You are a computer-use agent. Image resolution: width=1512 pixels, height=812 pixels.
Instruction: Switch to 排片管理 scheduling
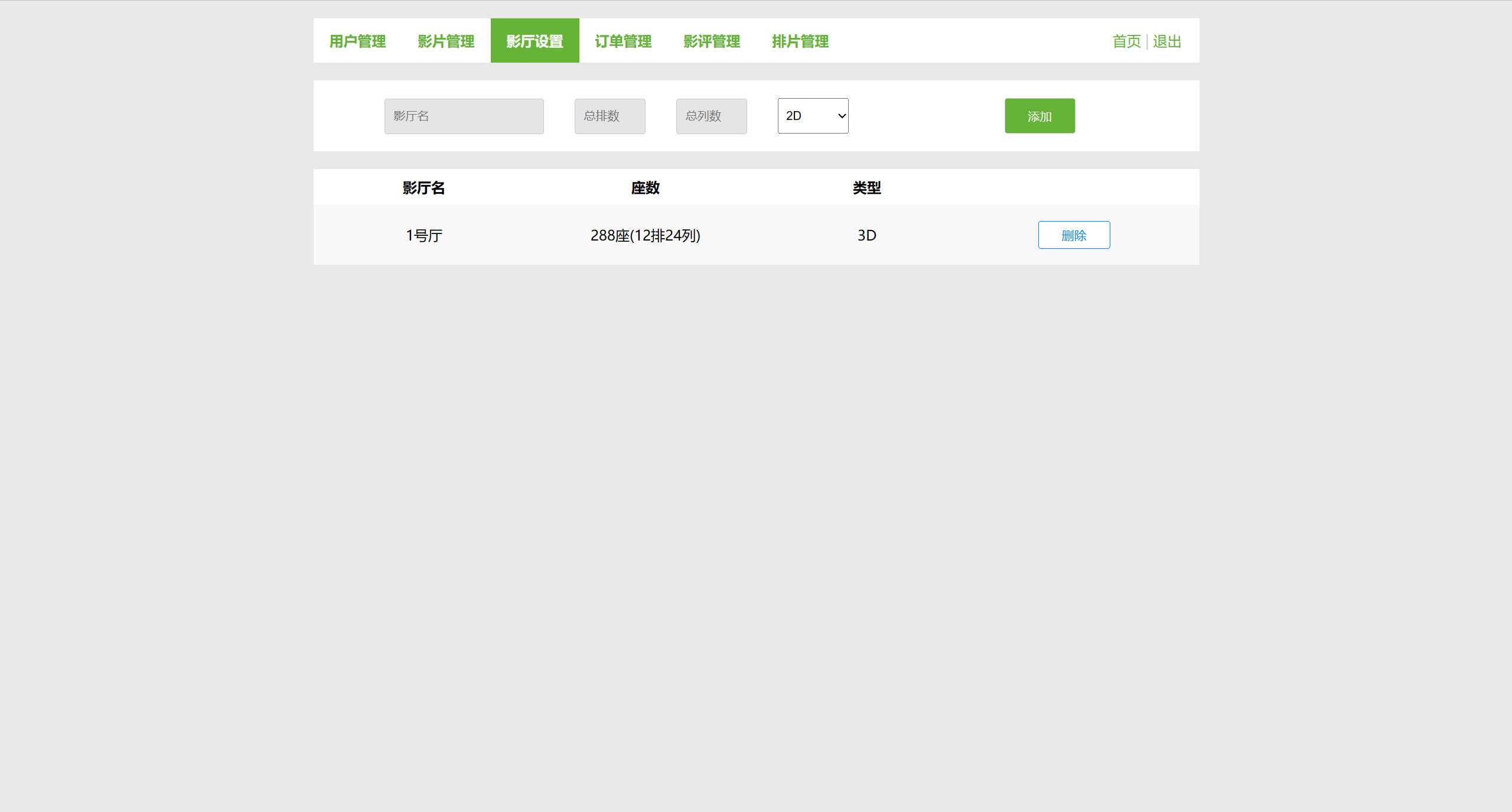(x=800, y=41)
